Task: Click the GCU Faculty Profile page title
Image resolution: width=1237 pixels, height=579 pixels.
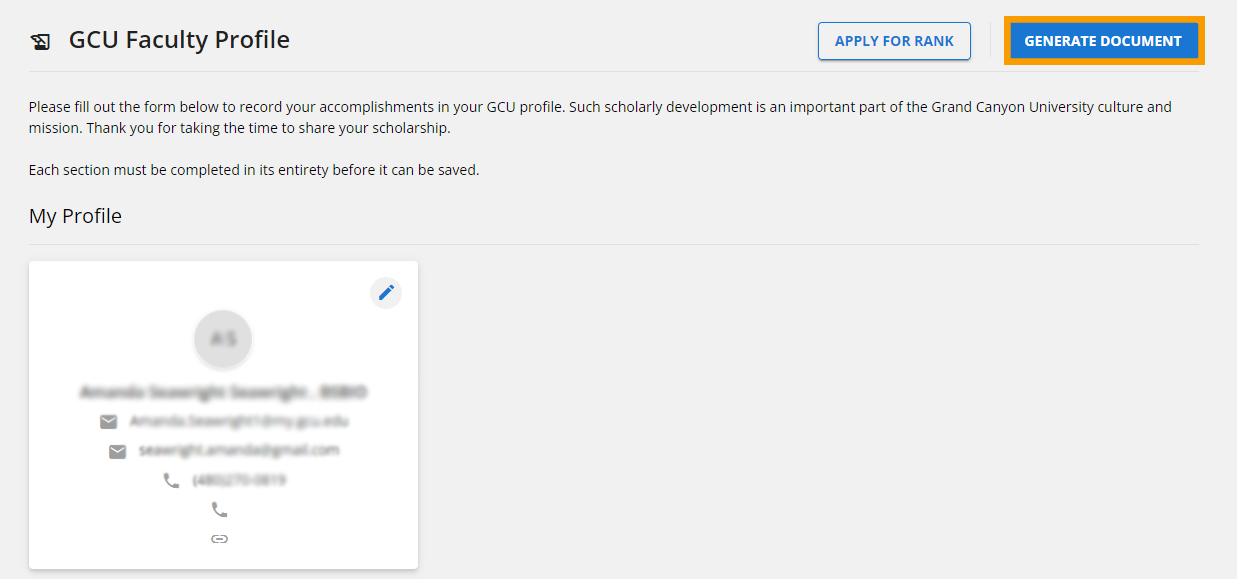Action: (x=179, y=40)
